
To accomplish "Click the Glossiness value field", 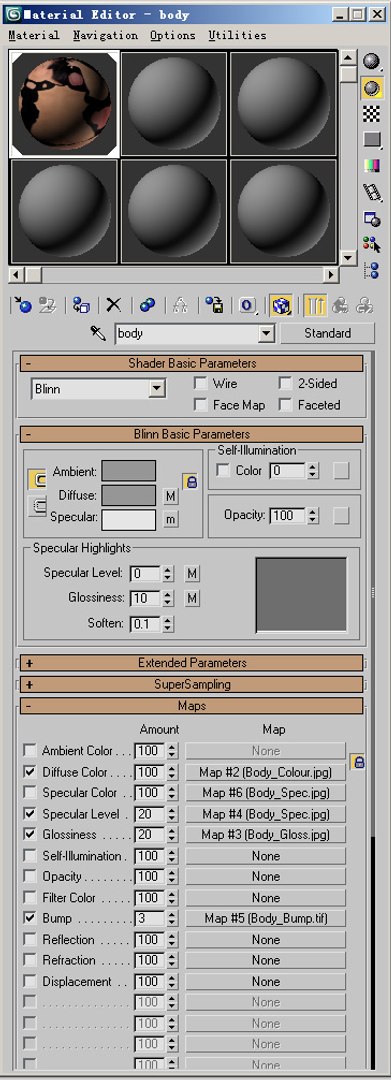I will (145, 599).
